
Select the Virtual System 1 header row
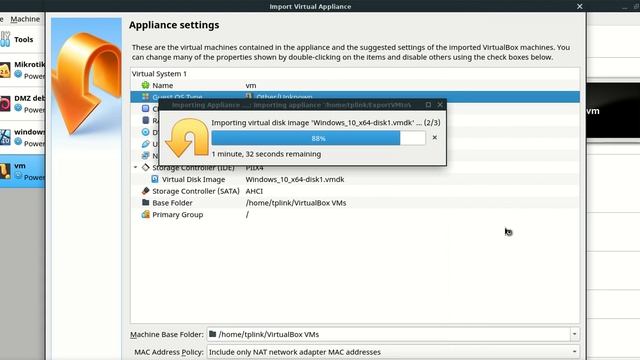coord(355,73)
